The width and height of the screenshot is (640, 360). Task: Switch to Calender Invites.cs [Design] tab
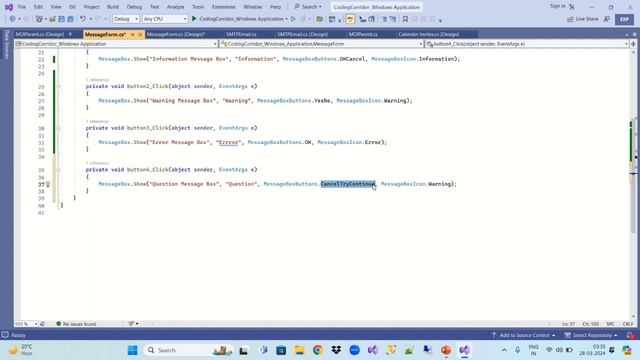click(429, 34)
